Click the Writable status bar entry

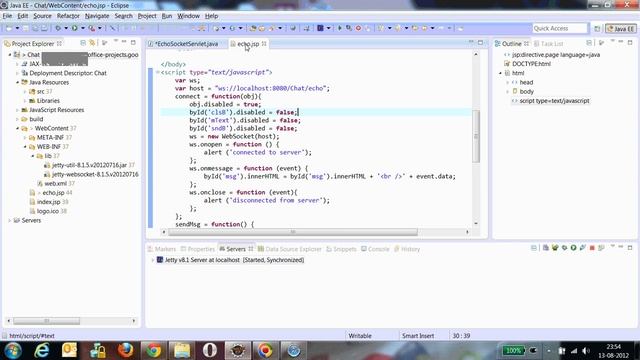(x=360, y=336)
